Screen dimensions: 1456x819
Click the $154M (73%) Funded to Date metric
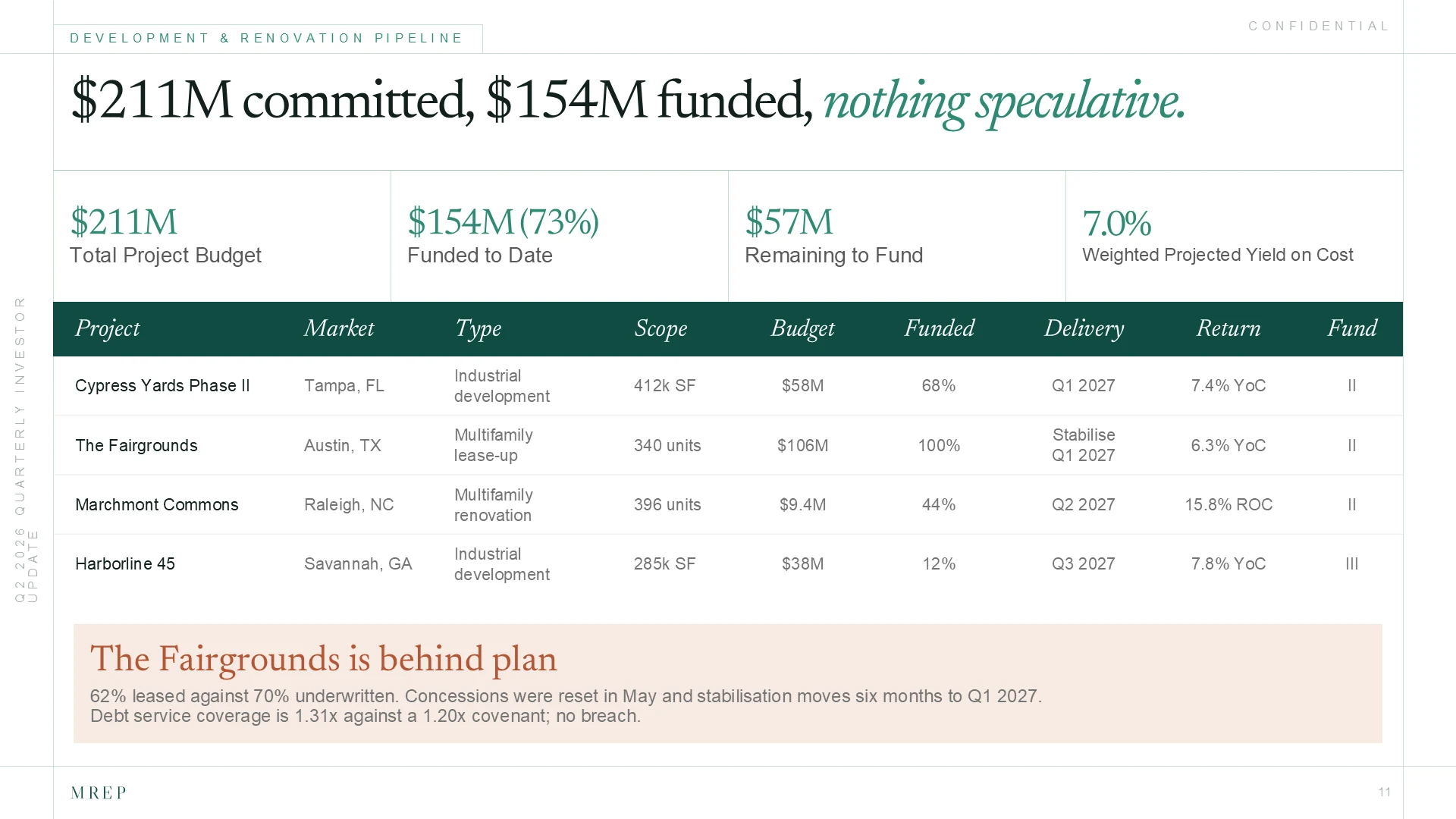[503, 236]
